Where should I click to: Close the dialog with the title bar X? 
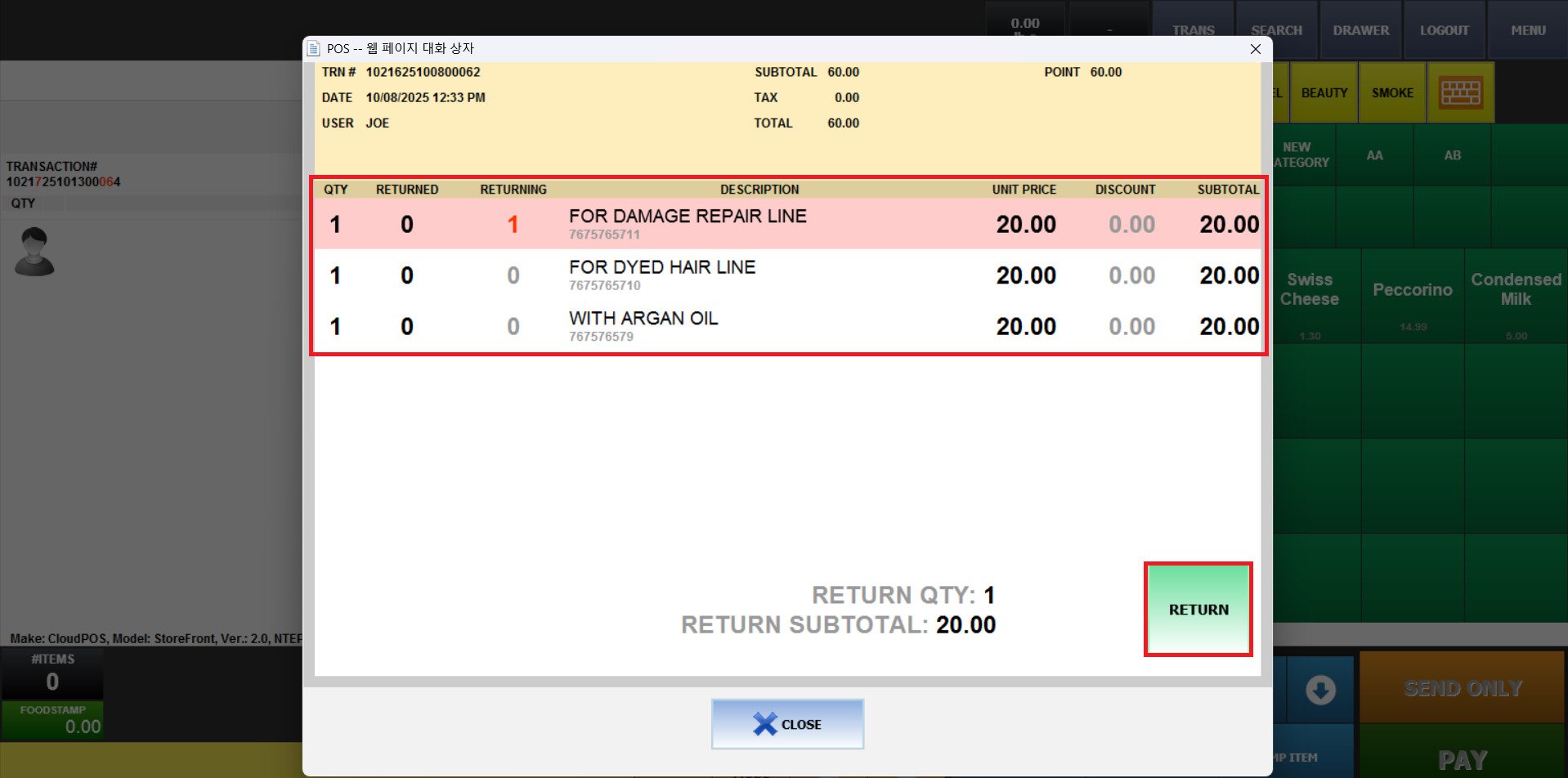1255,49
